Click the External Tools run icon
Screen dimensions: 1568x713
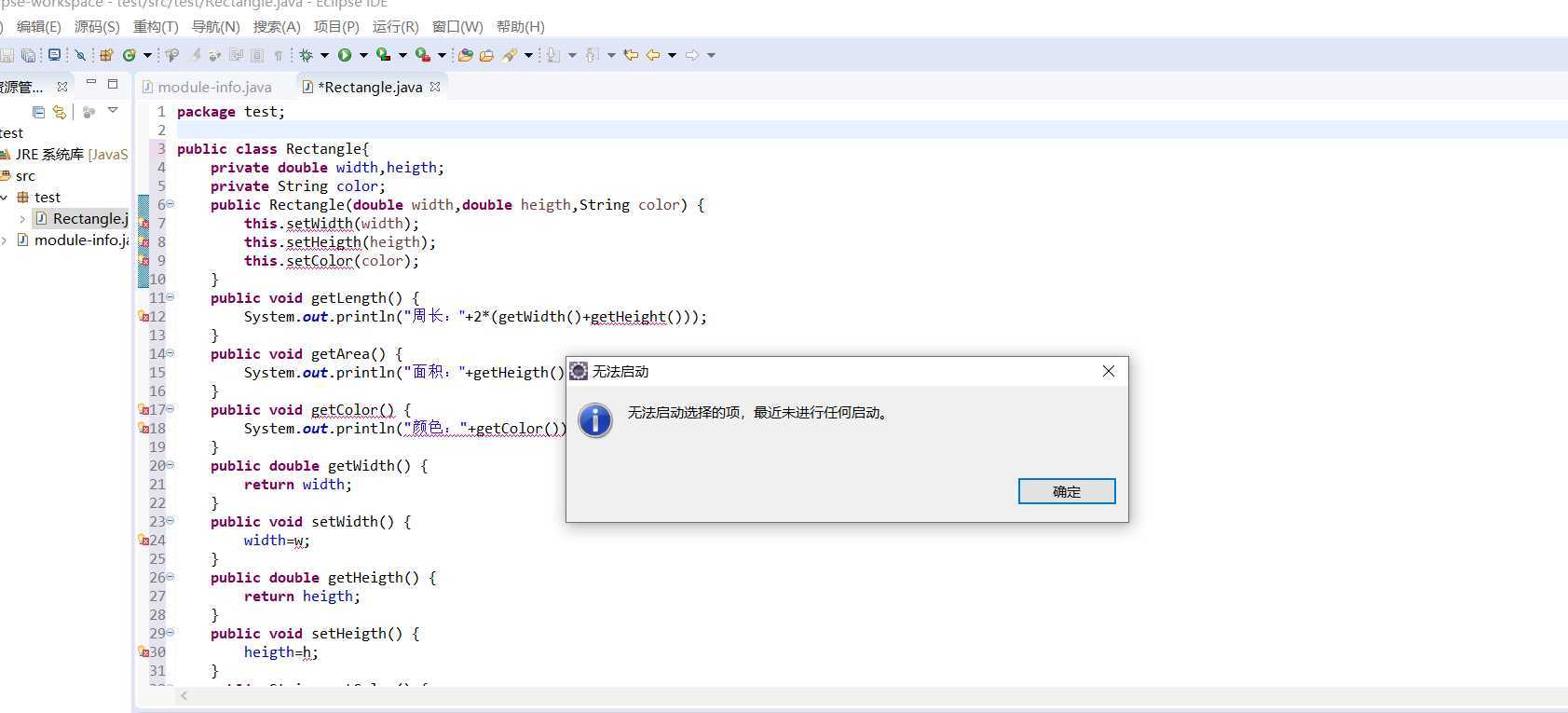pos(423,55)
